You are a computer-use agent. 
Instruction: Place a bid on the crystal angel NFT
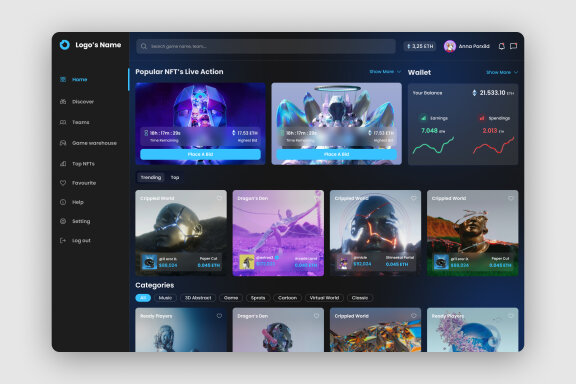pyautogui.click(x=336, y=154)
